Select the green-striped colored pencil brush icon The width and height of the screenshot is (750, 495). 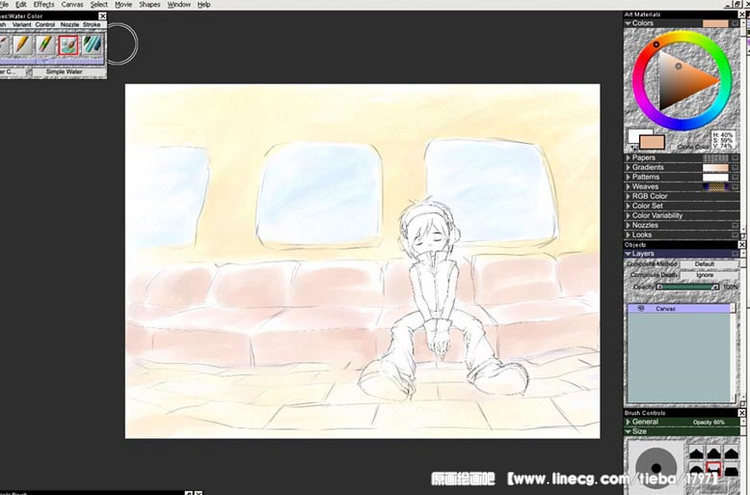click(x=45, y=45)
